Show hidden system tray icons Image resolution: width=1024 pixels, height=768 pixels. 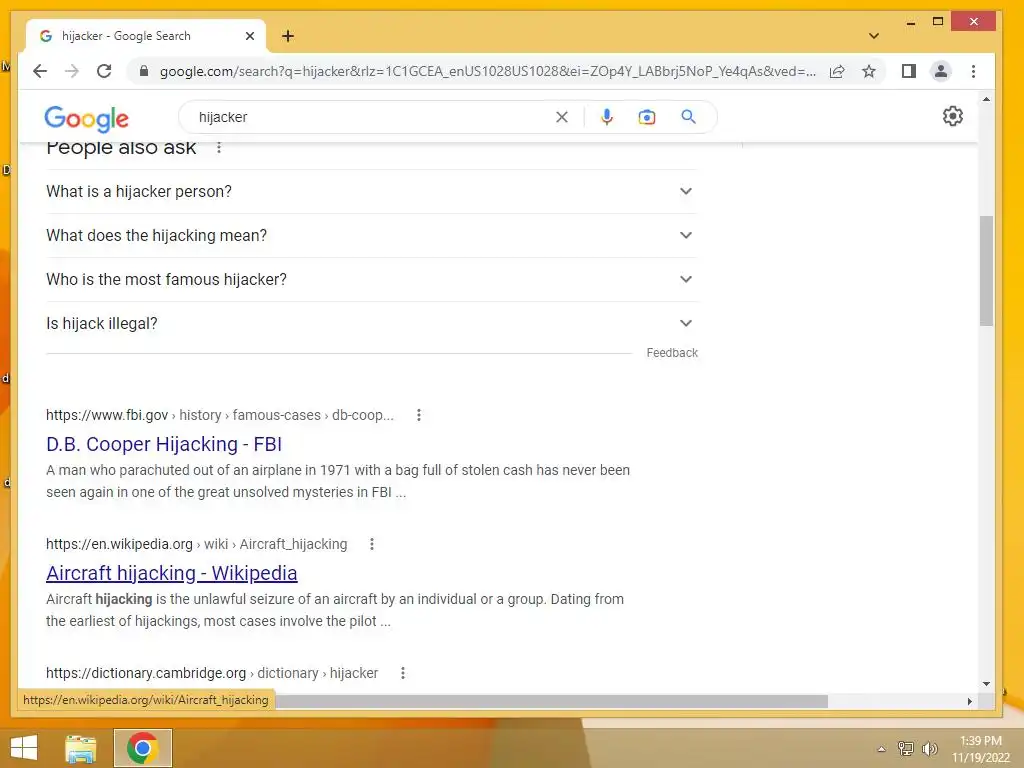point(881,749)
